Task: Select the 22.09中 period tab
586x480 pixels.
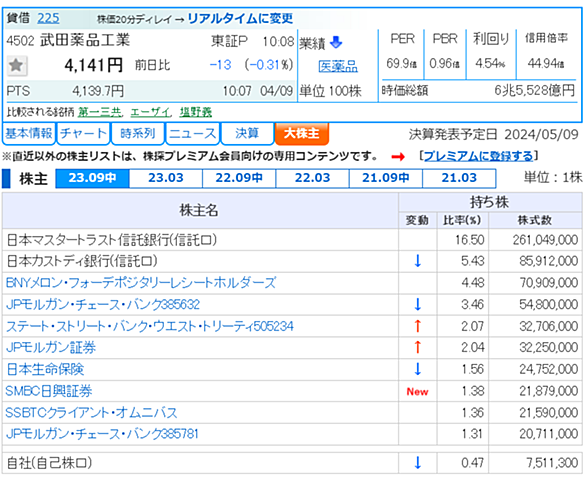Action: click(239, 178)
